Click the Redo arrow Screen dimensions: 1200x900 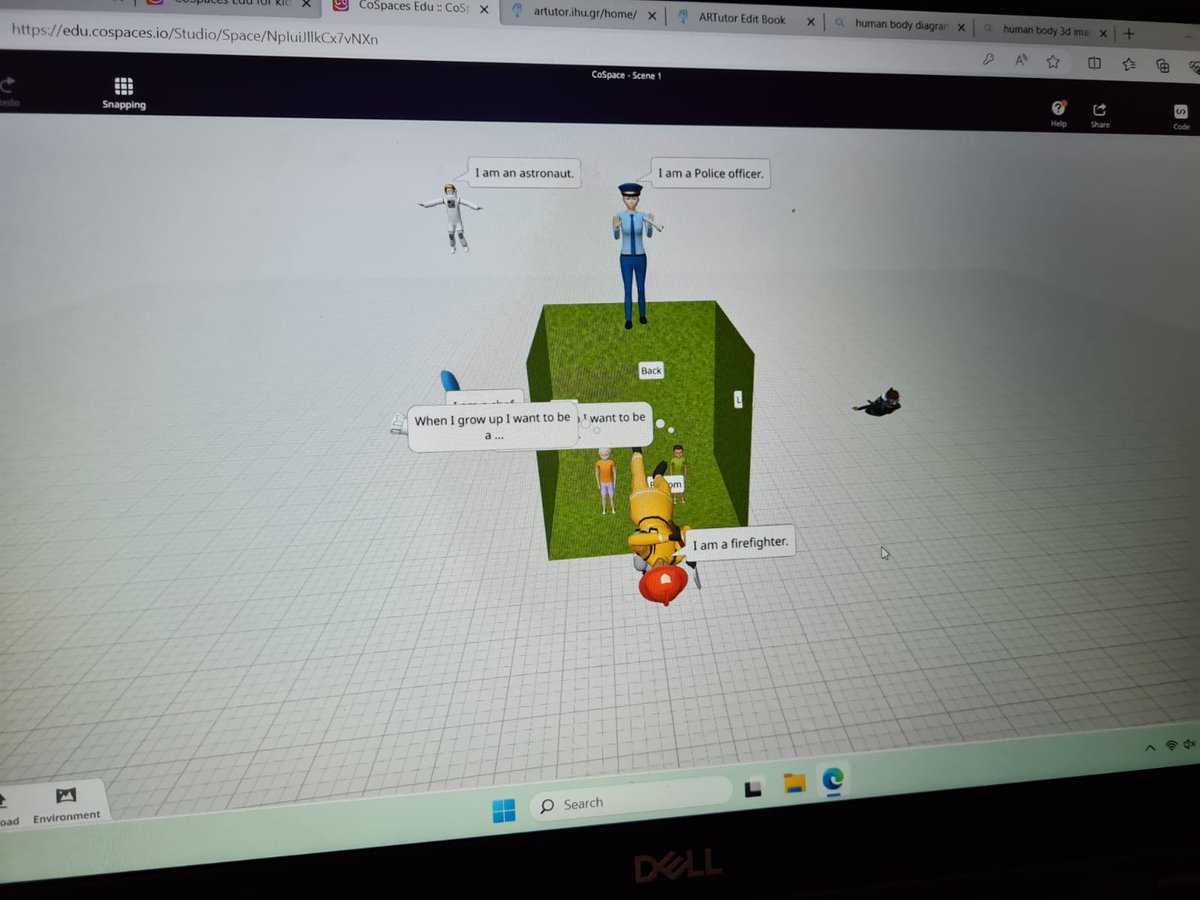click(7, 91)
